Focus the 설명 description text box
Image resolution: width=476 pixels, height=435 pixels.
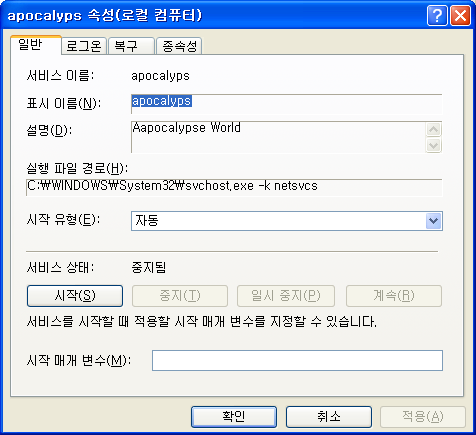(x=278, y=137)
